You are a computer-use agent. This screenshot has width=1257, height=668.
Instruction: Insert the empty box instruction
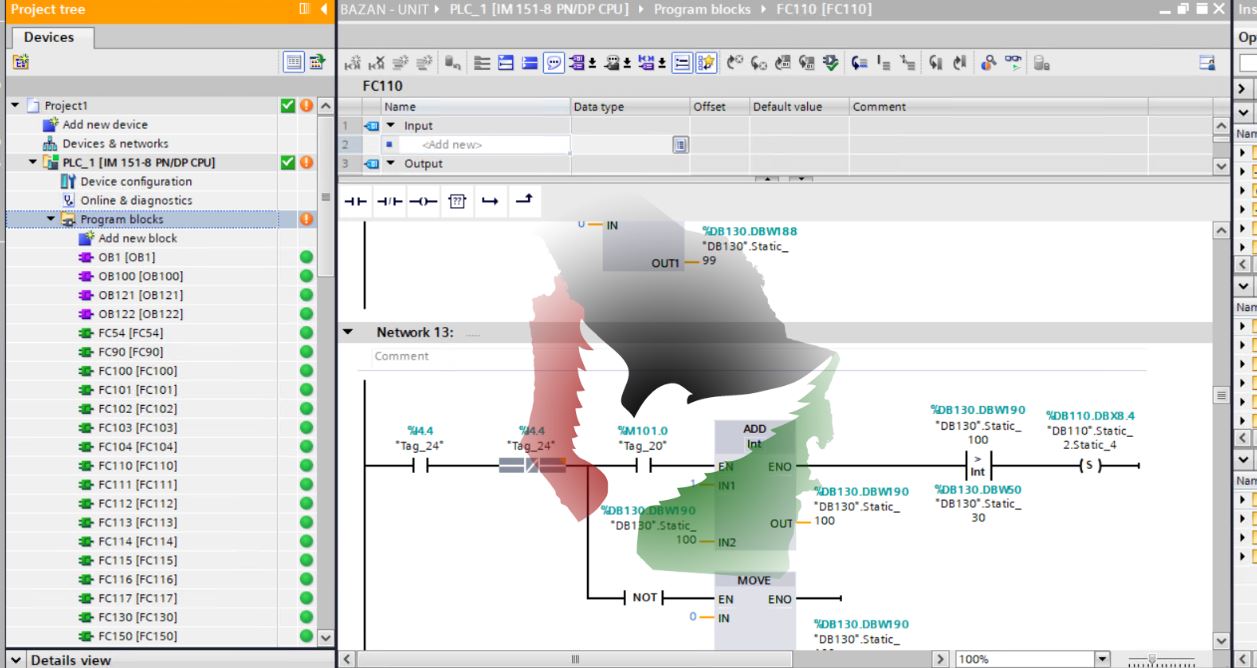457,201
